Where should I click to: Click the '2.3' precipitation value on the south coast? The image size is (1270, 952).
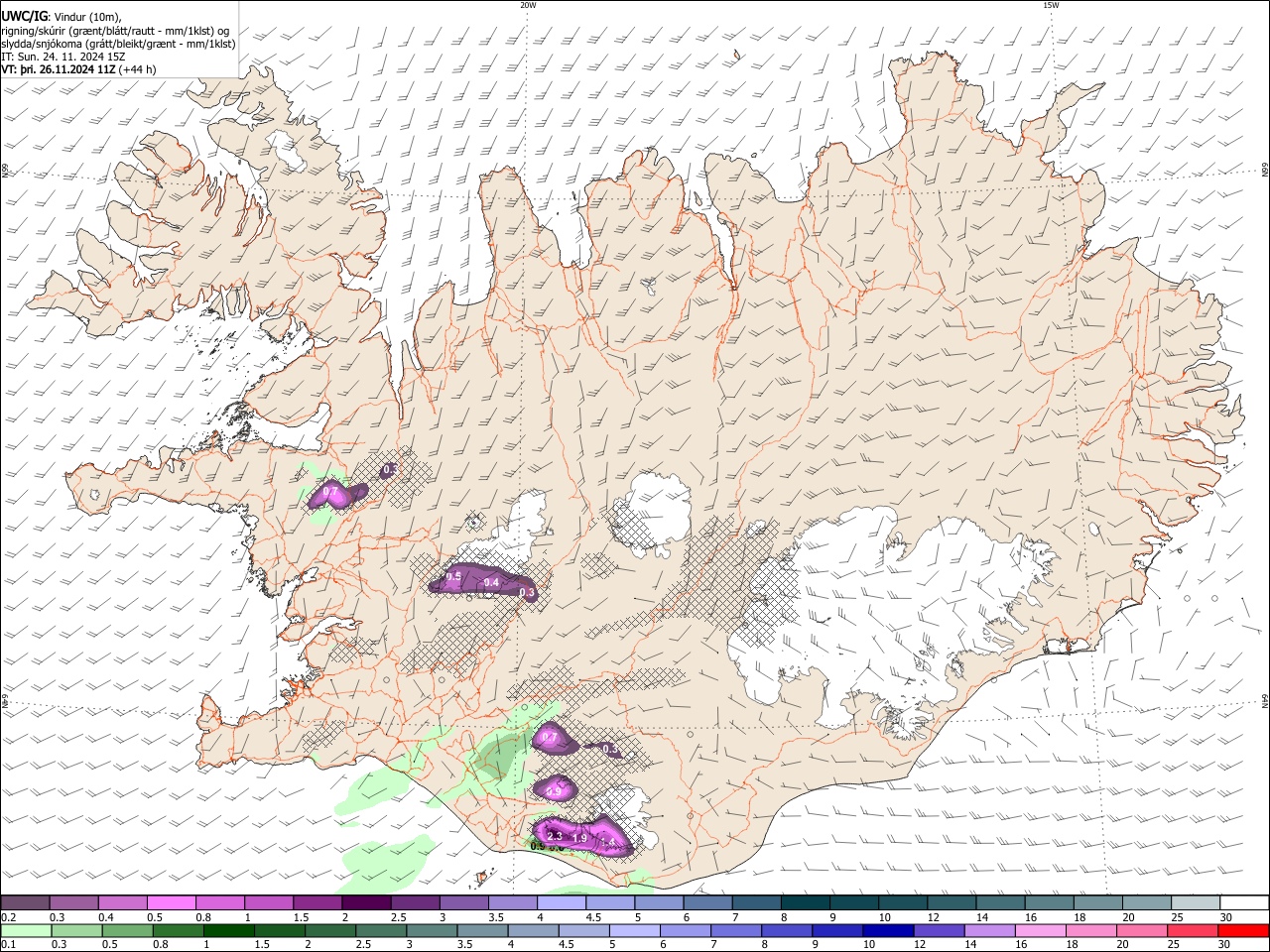point(555,837)
